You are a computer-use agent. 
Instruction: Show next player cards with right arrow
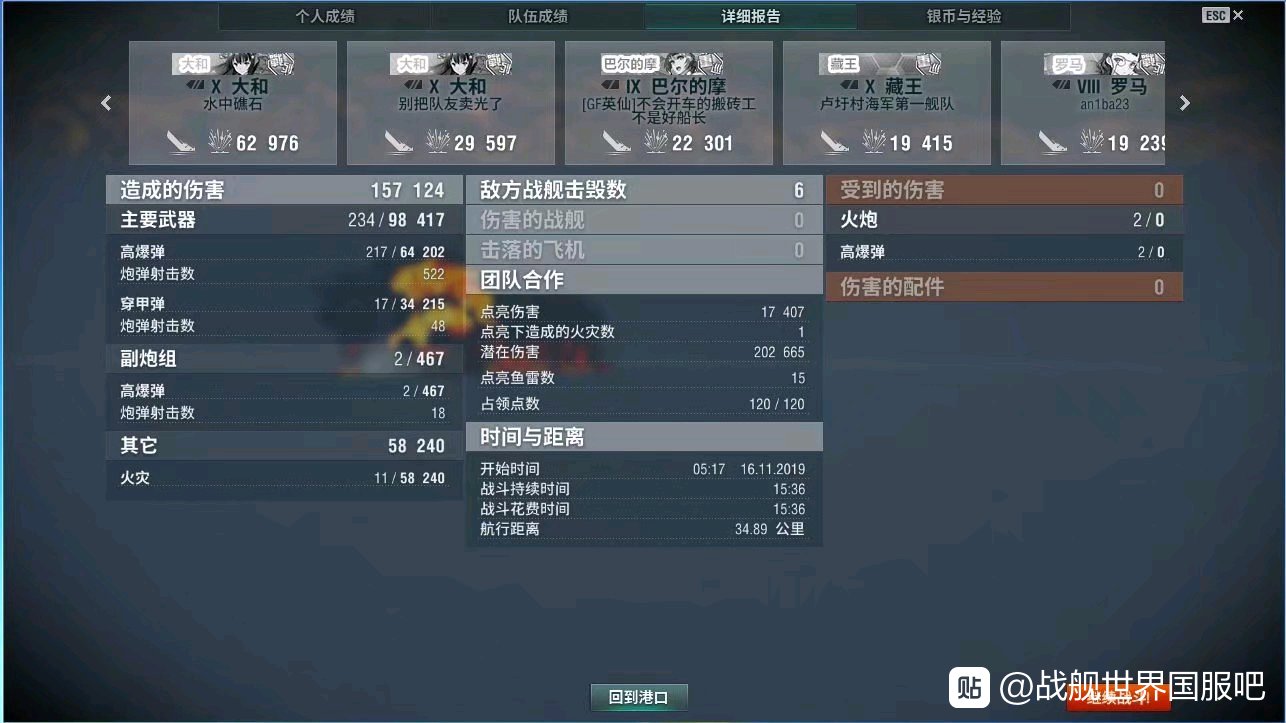1185,103
